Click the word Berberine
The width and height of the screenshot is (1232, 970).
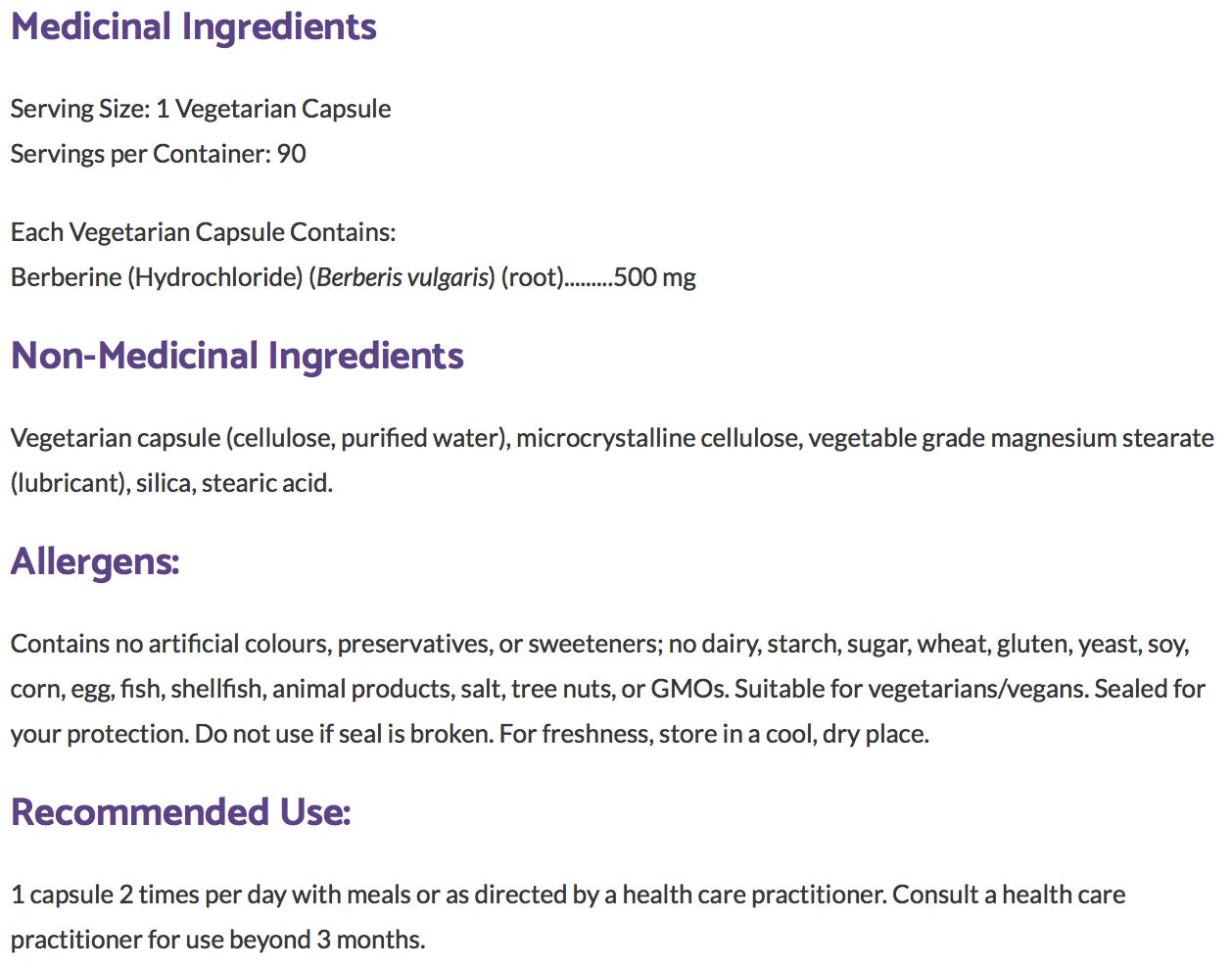tap(67, 277)
